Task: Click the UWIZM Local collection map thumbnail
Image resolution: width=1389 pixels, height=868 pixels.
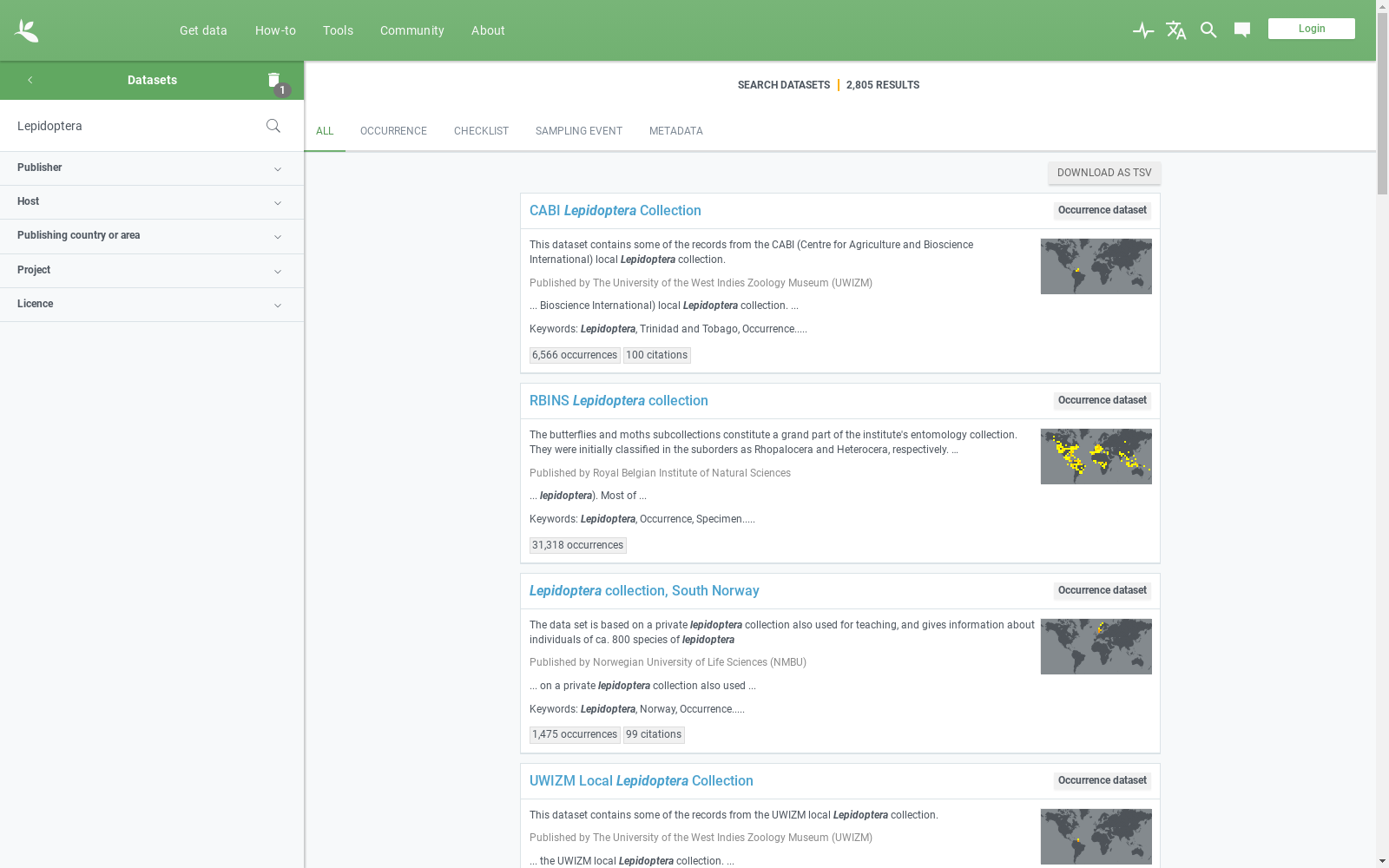Action: tap(1096, 837)
